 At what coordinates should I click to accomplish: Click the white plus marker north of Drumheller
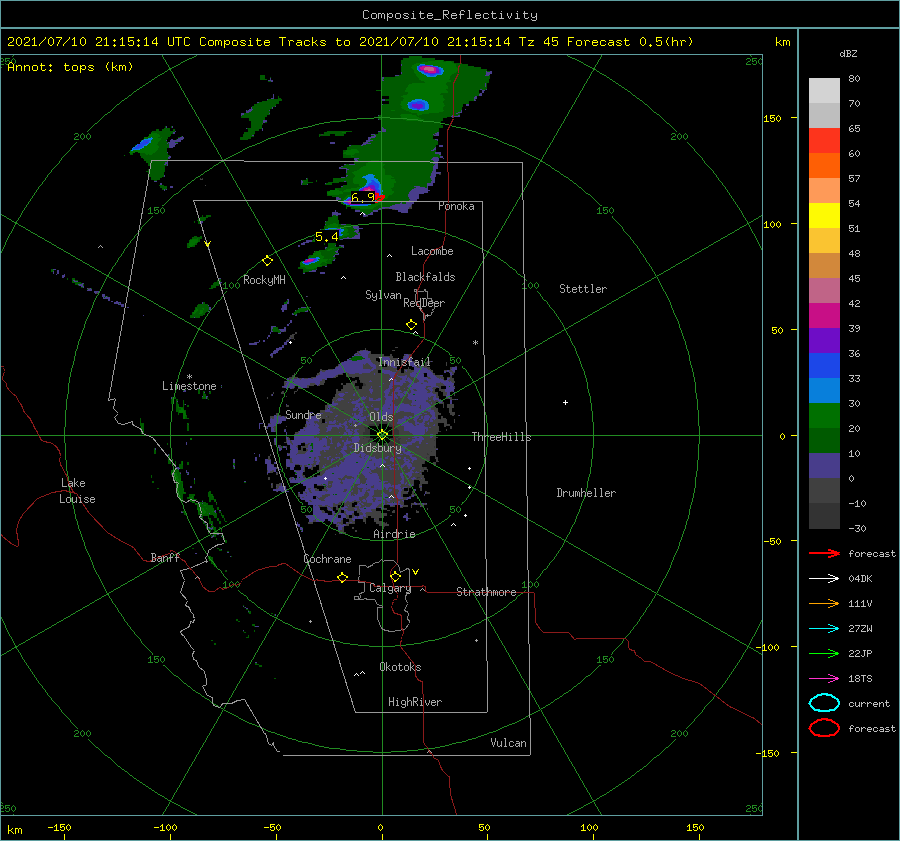[x=565, y=402]
